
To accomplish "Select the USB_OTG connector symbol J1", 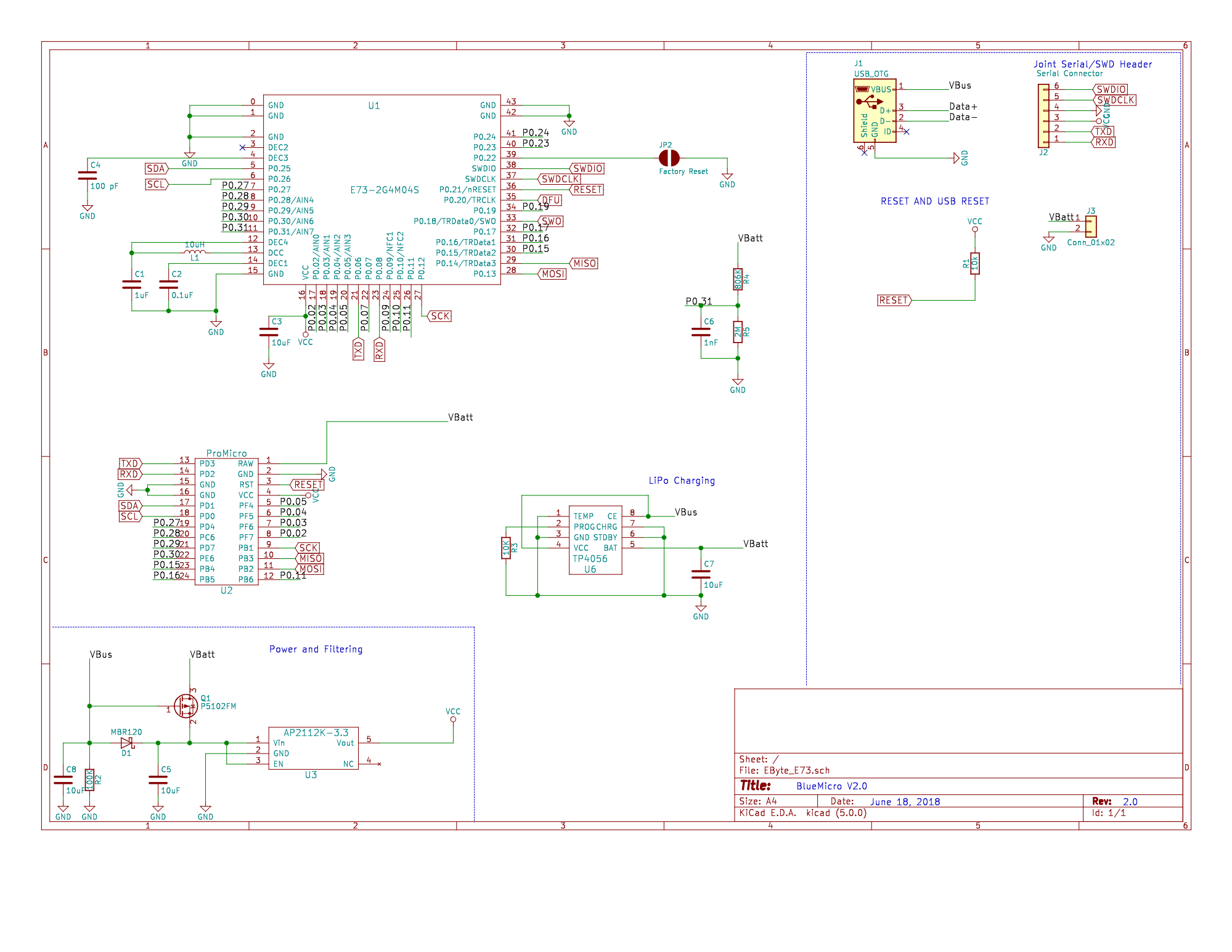I will click(x=875, y=111).
